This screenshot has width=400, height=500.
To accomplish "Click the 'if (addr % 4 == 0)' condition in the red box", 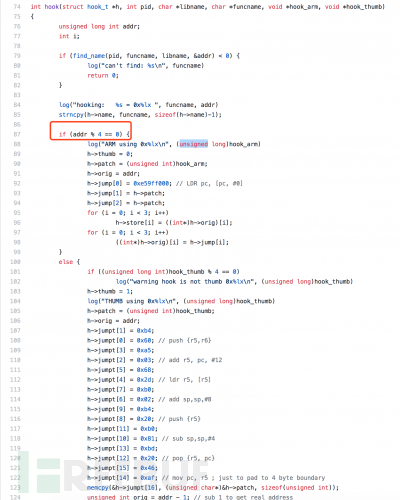I will [90, 134].
